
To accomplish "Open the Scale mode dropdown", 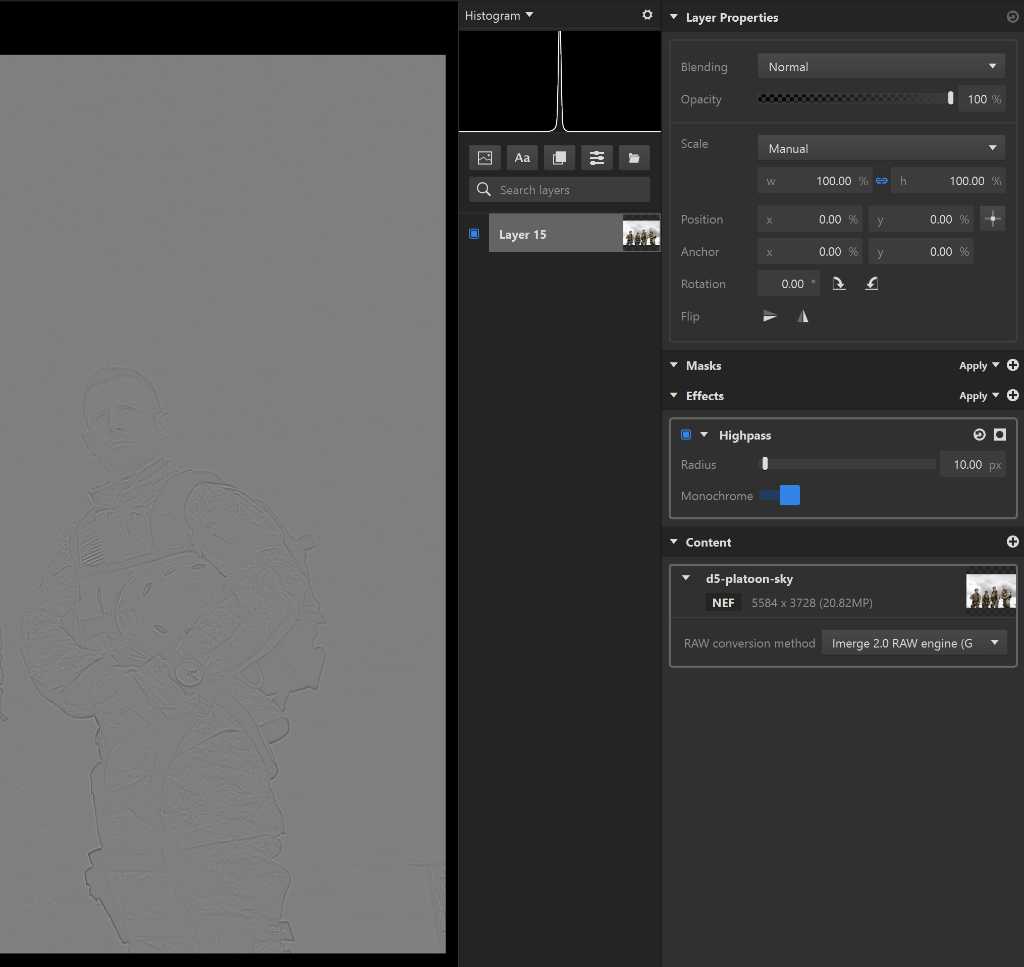I will [881, 148].
